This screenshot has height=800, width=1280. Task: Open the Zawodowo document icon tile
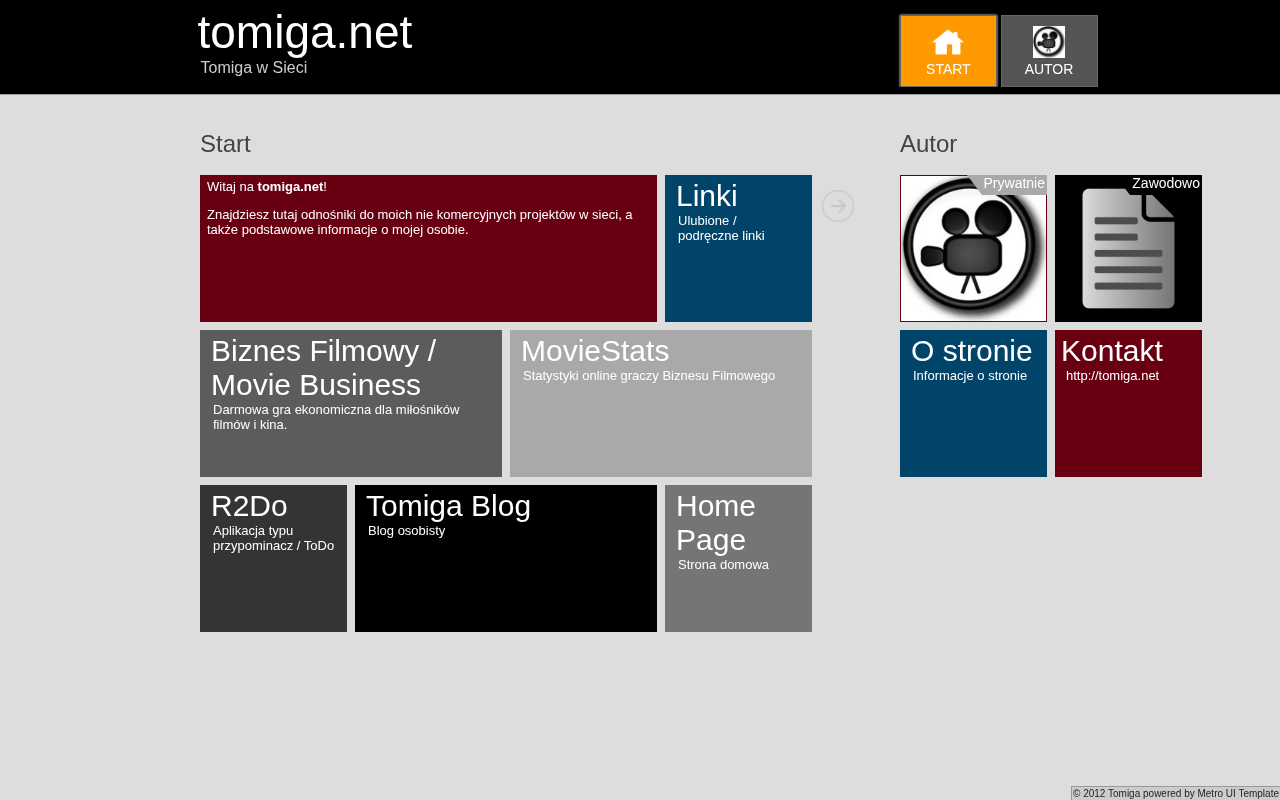[1128, 248]
